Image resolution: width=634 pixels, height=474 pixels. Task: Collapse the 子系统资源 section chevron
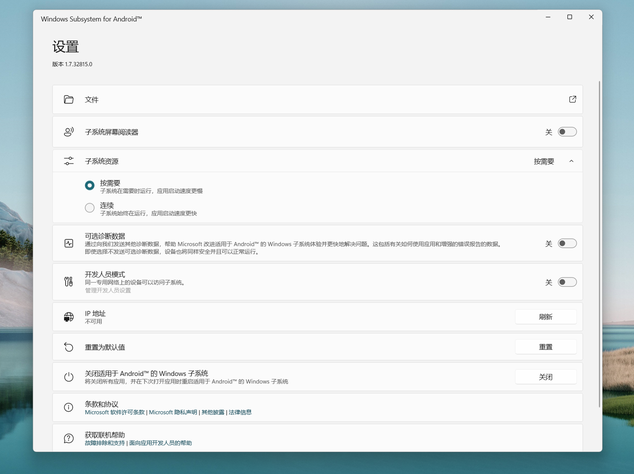pos(571,161)
